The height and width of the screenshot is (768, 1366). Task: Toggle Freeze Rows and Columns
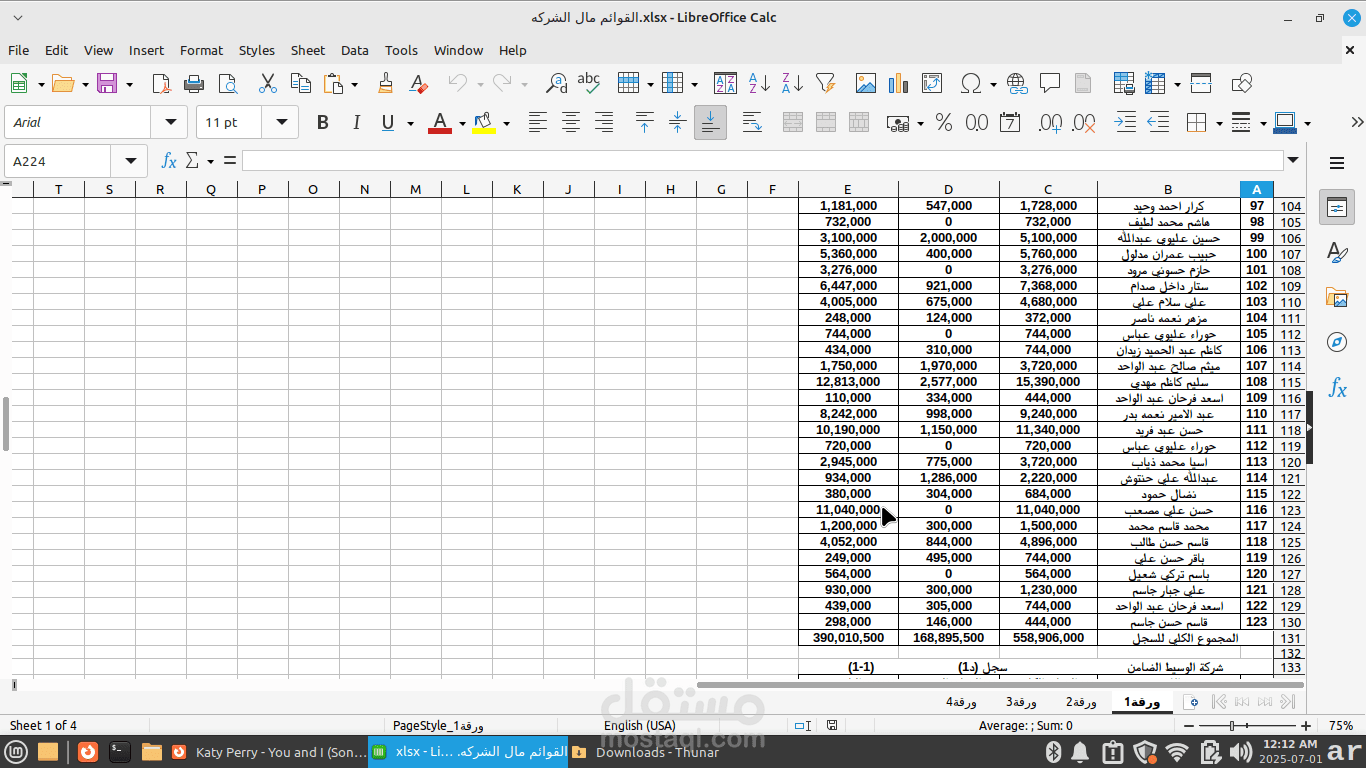click(1200, 83)
